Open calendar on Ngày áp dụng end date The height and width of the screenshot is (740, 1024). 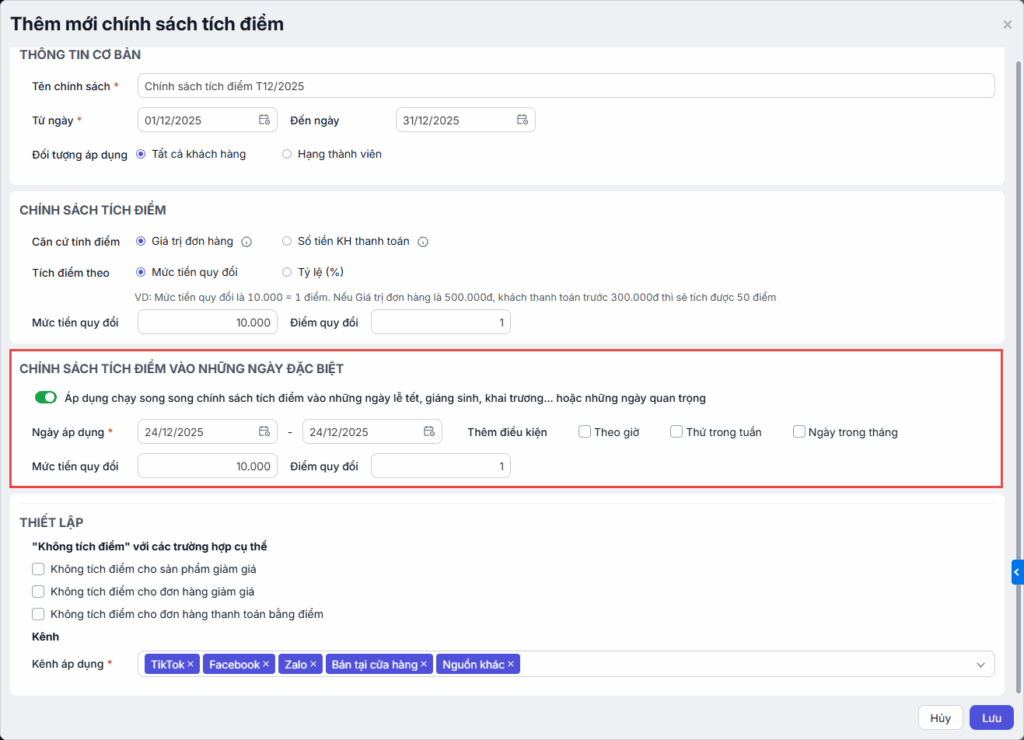point(431,432)
